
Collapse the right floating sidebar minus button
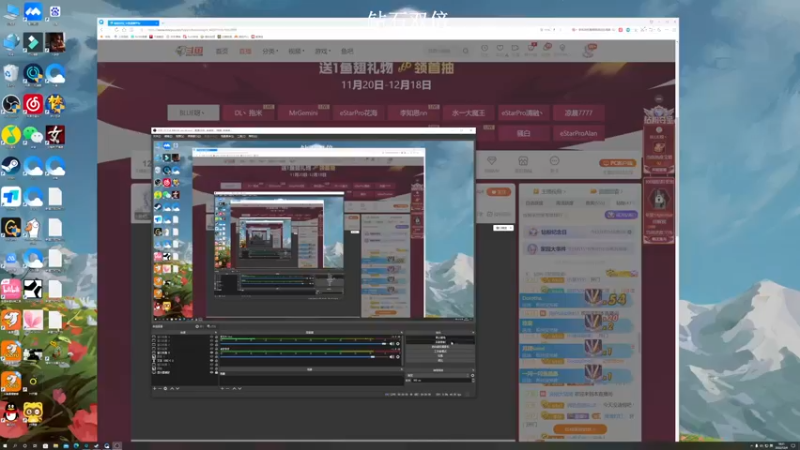[x=659, y=98]
